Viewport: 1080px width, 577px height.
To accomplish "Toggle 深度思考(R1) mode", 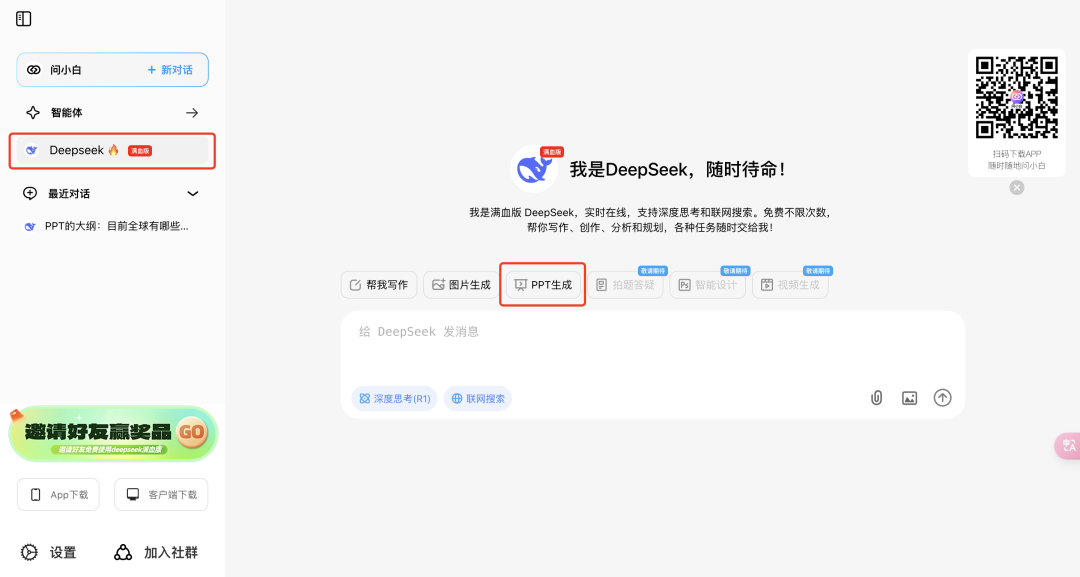I will tap(395, 399).
